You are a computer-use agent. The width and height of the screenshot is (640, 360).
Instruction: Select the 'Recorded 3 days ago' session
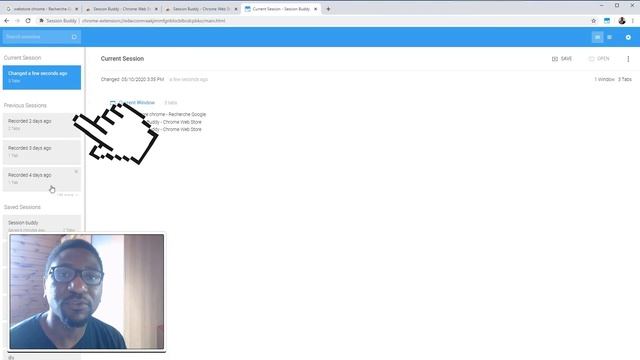click(x=42, y=152)
